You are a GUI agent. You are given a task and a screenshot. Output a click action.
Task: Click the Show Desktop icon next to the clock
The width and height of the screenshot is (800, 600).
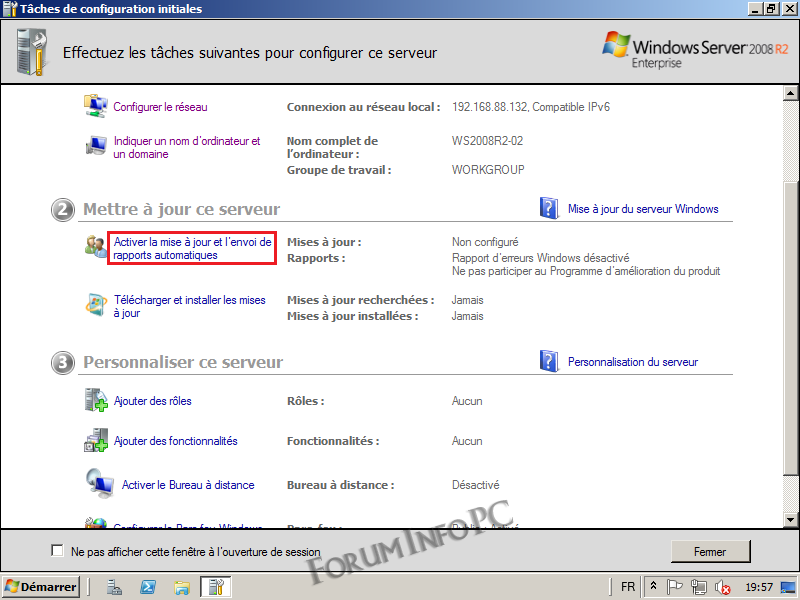click(788, 587)
